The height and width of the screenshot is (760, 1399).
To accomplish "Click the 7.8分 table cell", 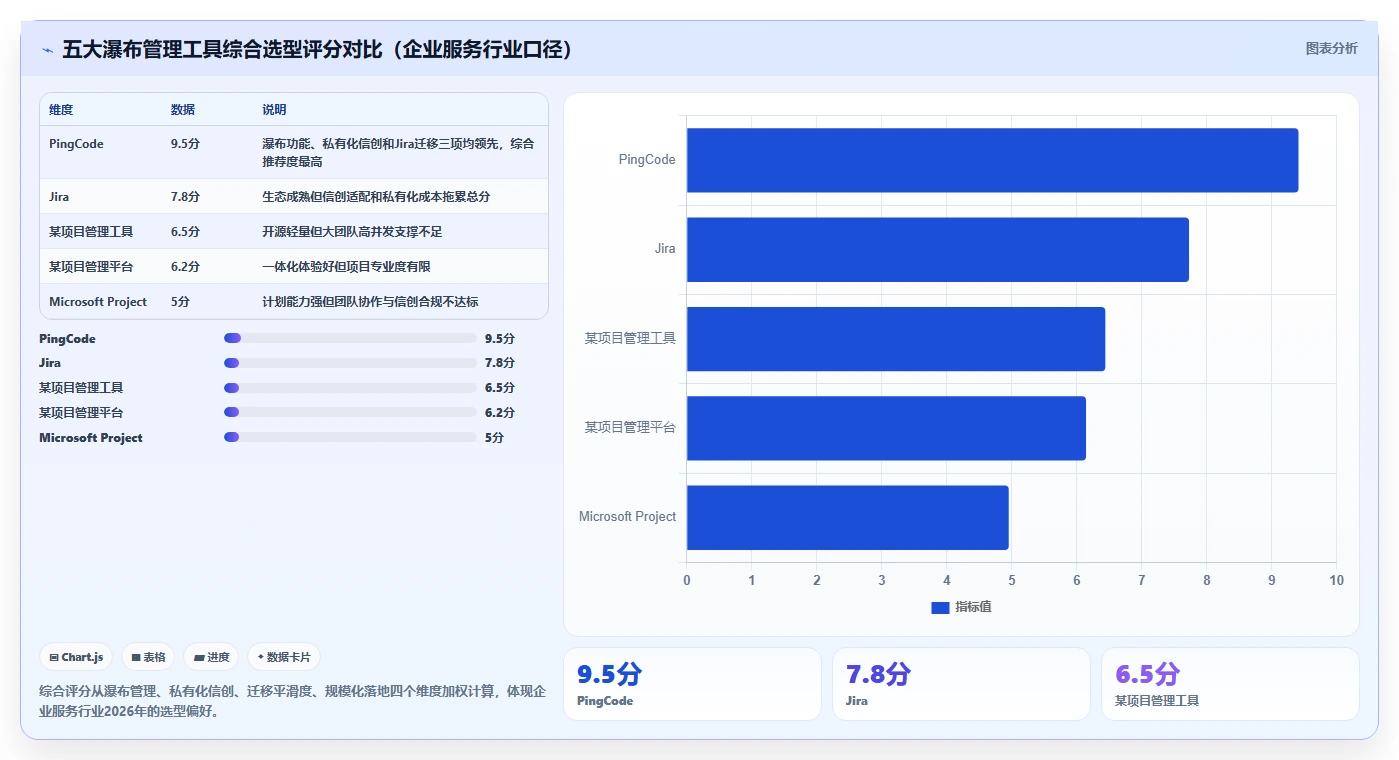I will [x=185, y=197].
